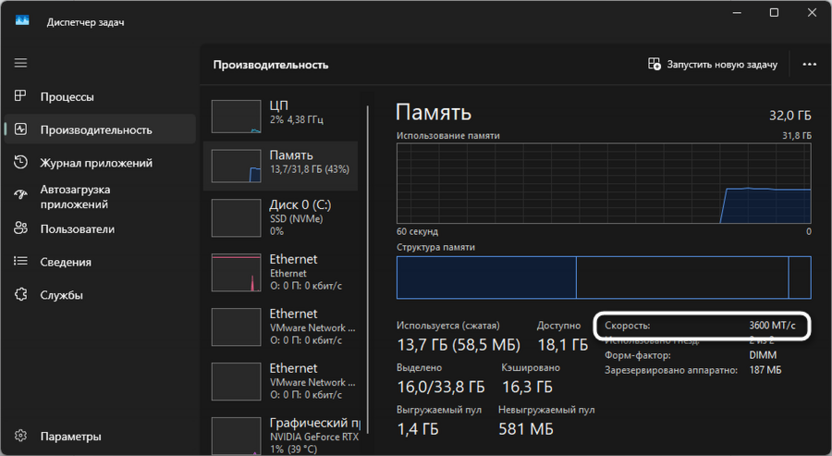The image size is (832, 456).
Task: Click the Users people icon
Action: coord(20,228)
